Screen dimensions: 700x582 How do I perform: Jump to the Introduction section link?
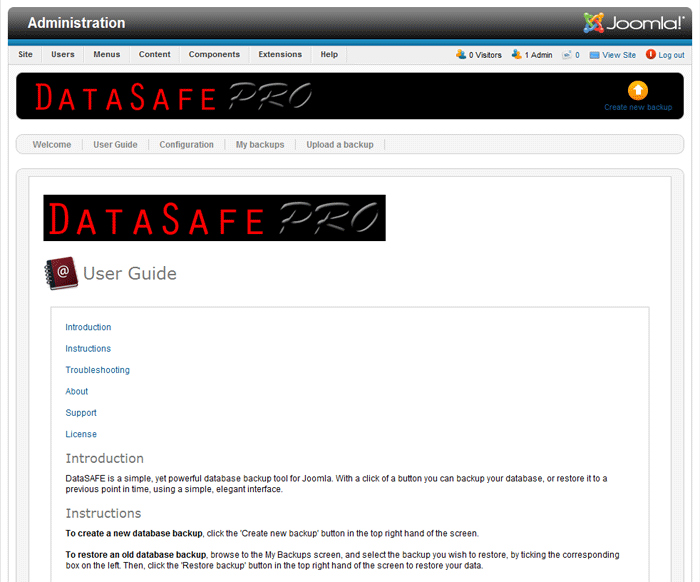pyautogui.click(x=88, y=327)
